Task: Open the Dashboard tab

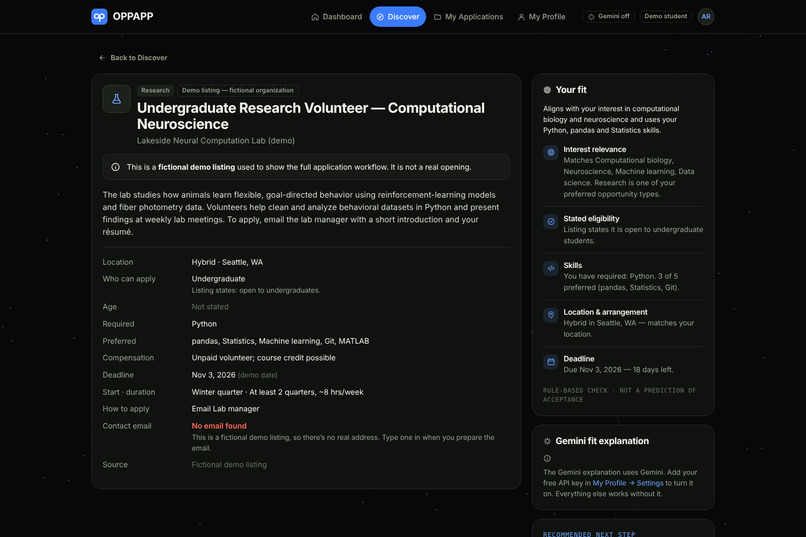Action: click(x=337, y=16)
